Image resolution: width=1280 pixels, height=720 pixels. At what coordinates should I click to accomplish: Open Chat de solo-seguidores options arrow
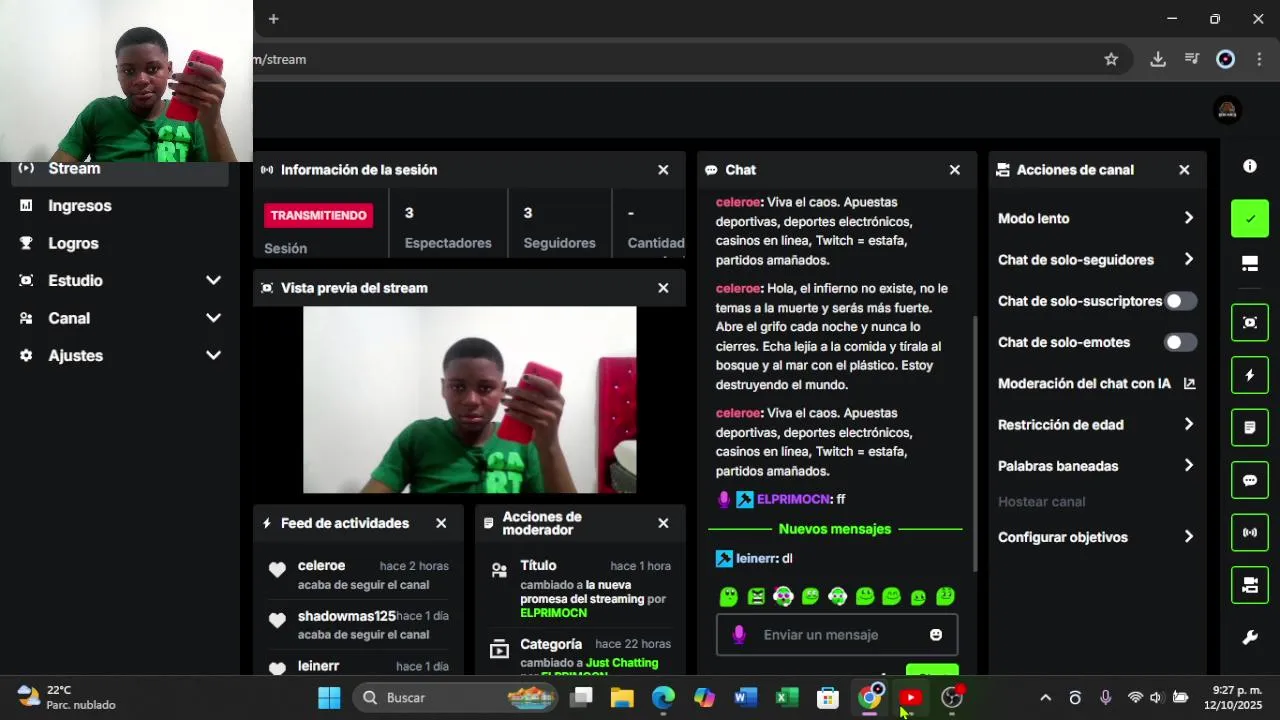(x=1188, y=260)
